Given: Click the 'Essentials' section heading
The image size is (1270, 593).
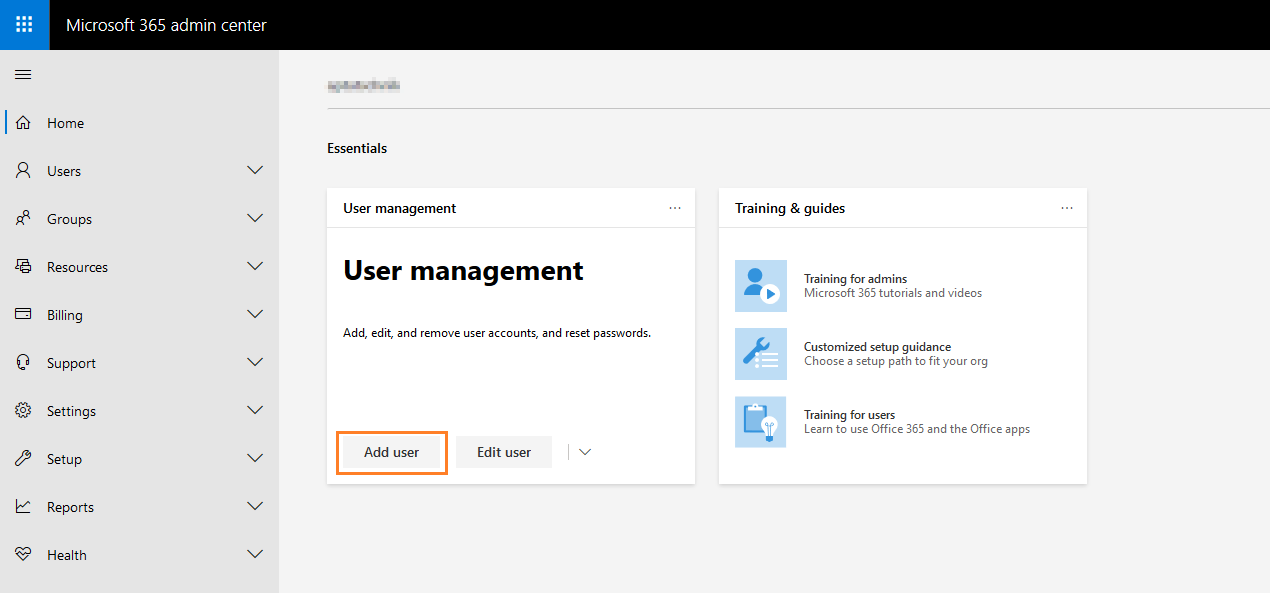Looking at the screenshot, I should pos(357,148).
